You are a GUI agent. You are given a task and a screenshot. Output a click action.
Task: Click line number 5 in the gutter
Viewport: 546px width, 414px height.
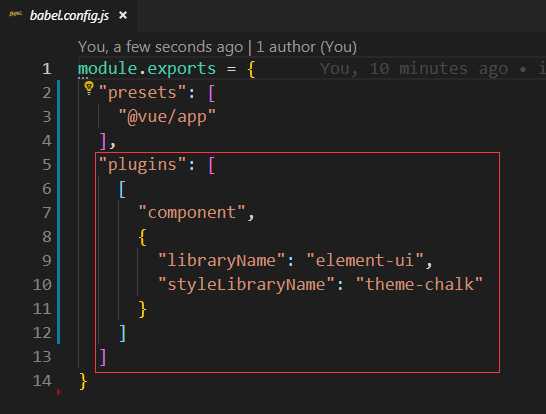click(x=47, y=165)
